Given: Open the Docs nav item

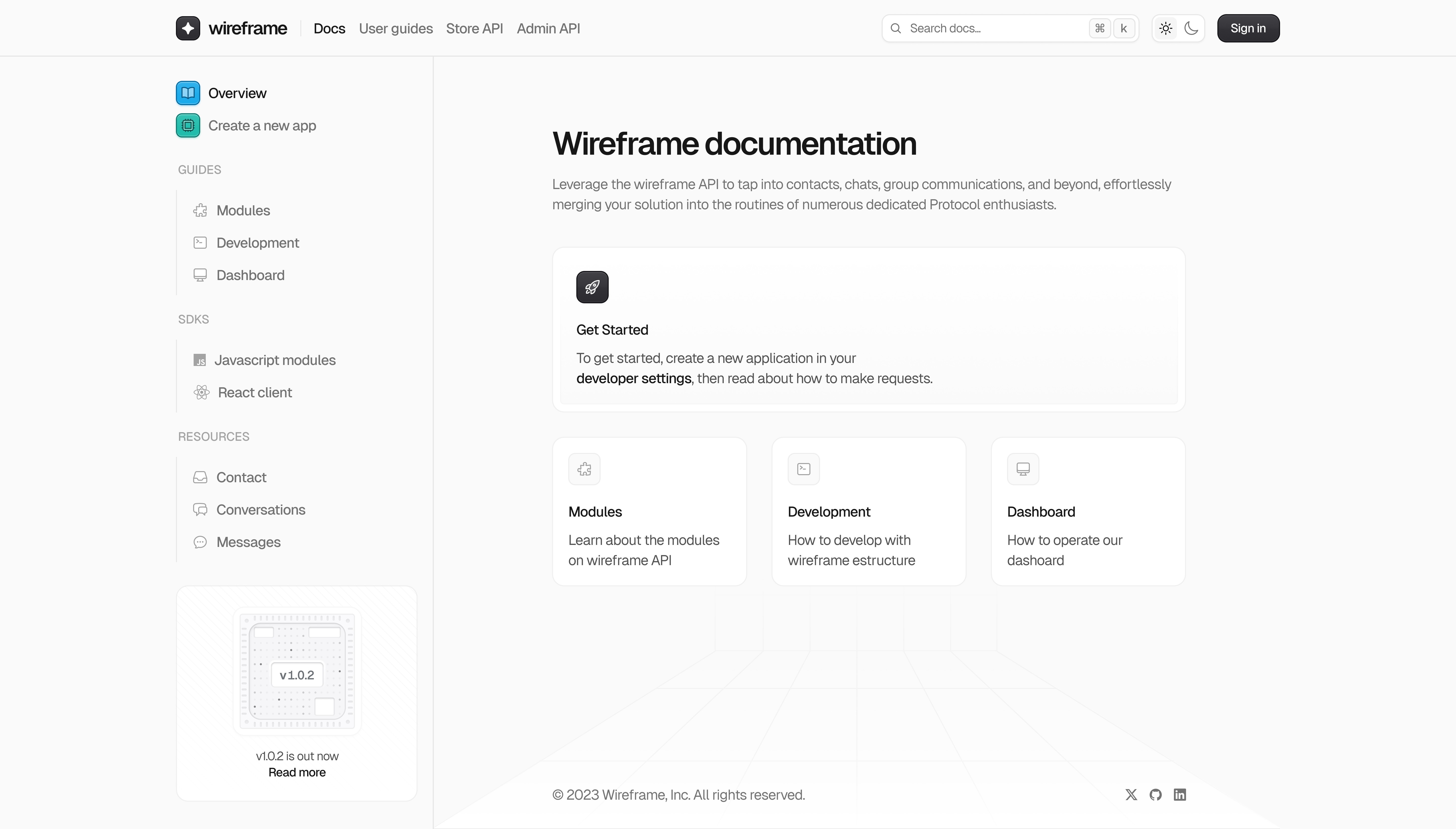Looking at the screenshot, I should (329, 29).
